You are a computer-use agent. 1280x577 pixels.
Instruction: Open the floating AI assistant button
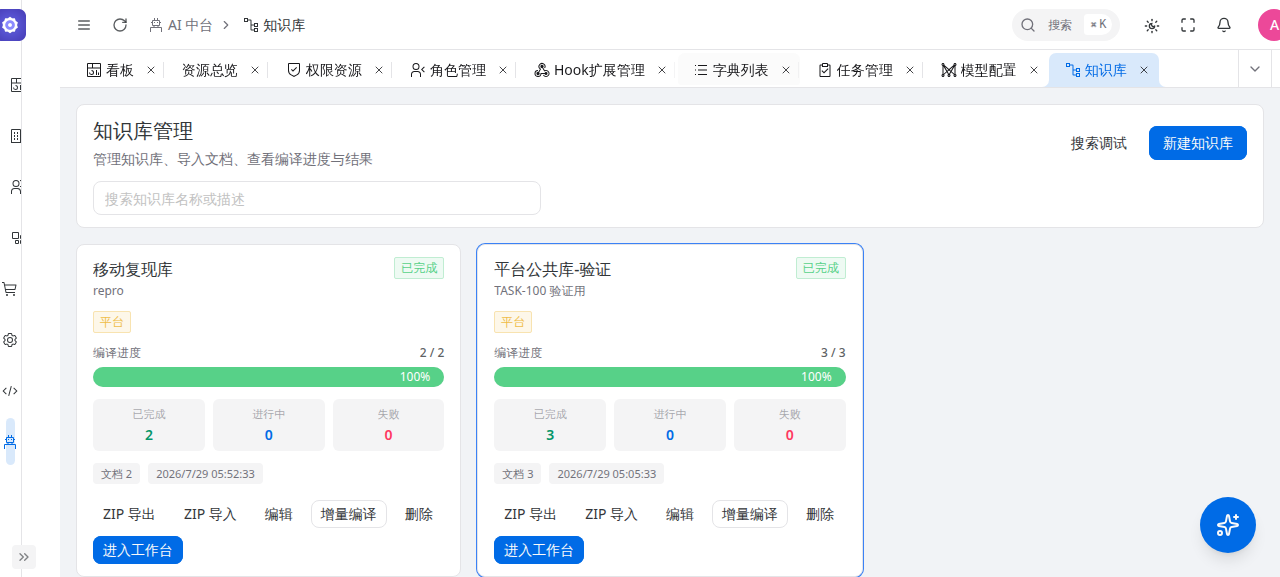(1228, 525)
